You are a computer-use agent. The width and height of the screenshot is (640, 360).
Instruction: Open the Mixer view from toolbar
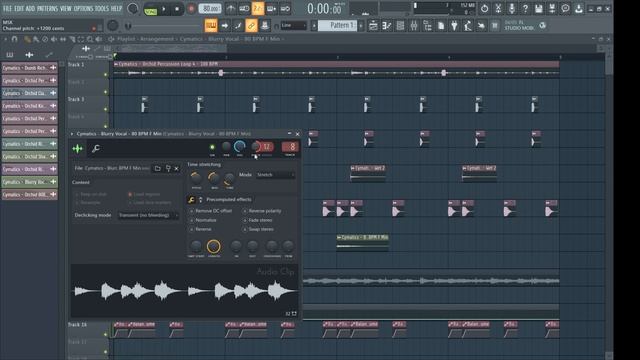414,26
